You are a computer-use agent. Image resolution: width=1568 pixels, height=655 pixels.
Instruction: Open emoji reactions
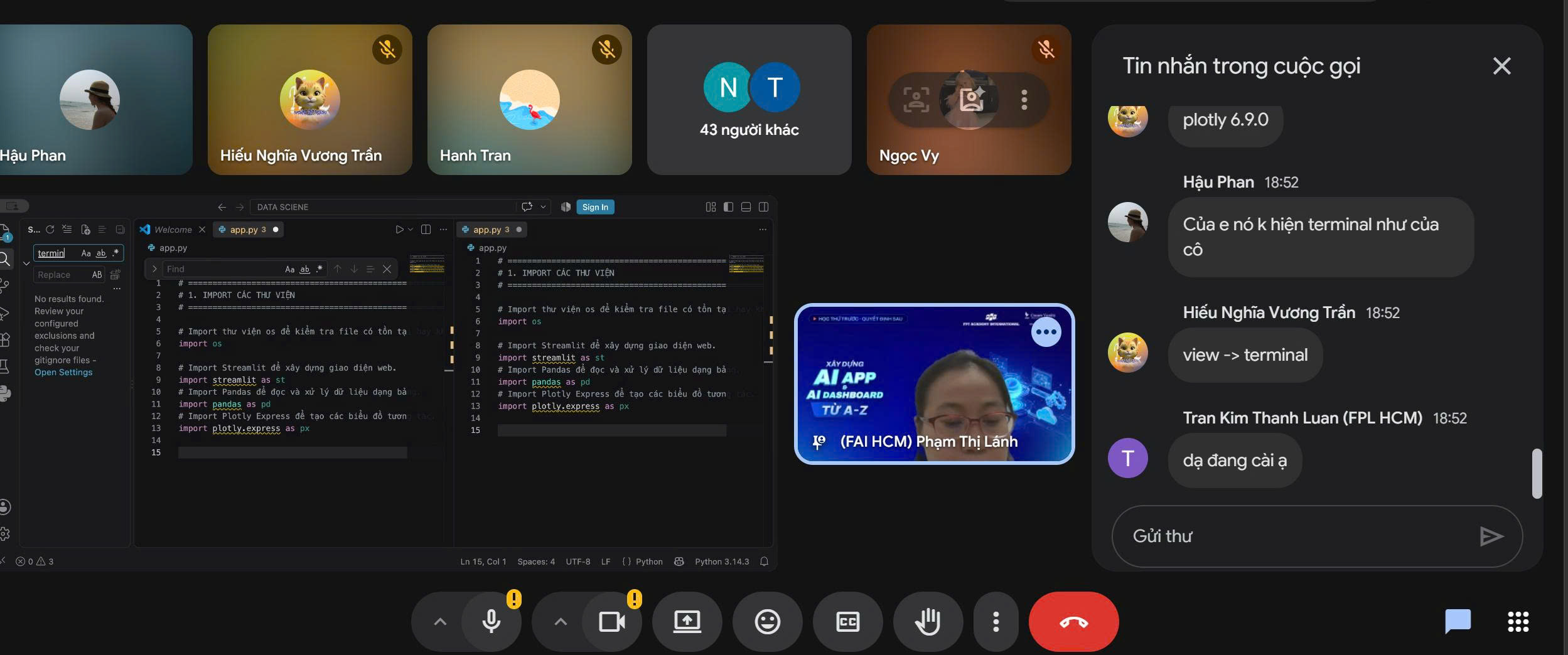click(x=768, y=622)
